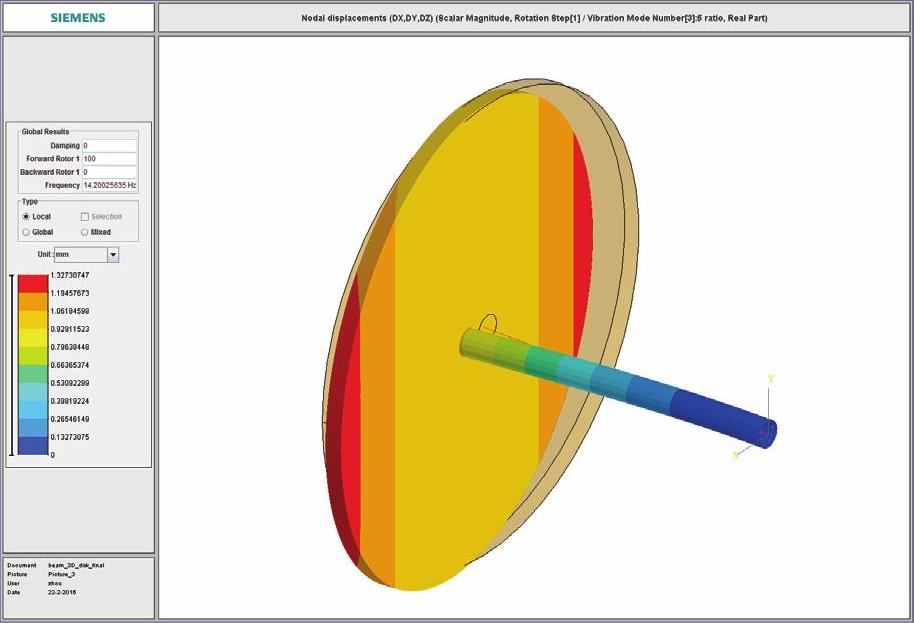This screenshot has width=914, height=623.
Task: Click the red top legend swatch
Action: click(x=33, y=283)
